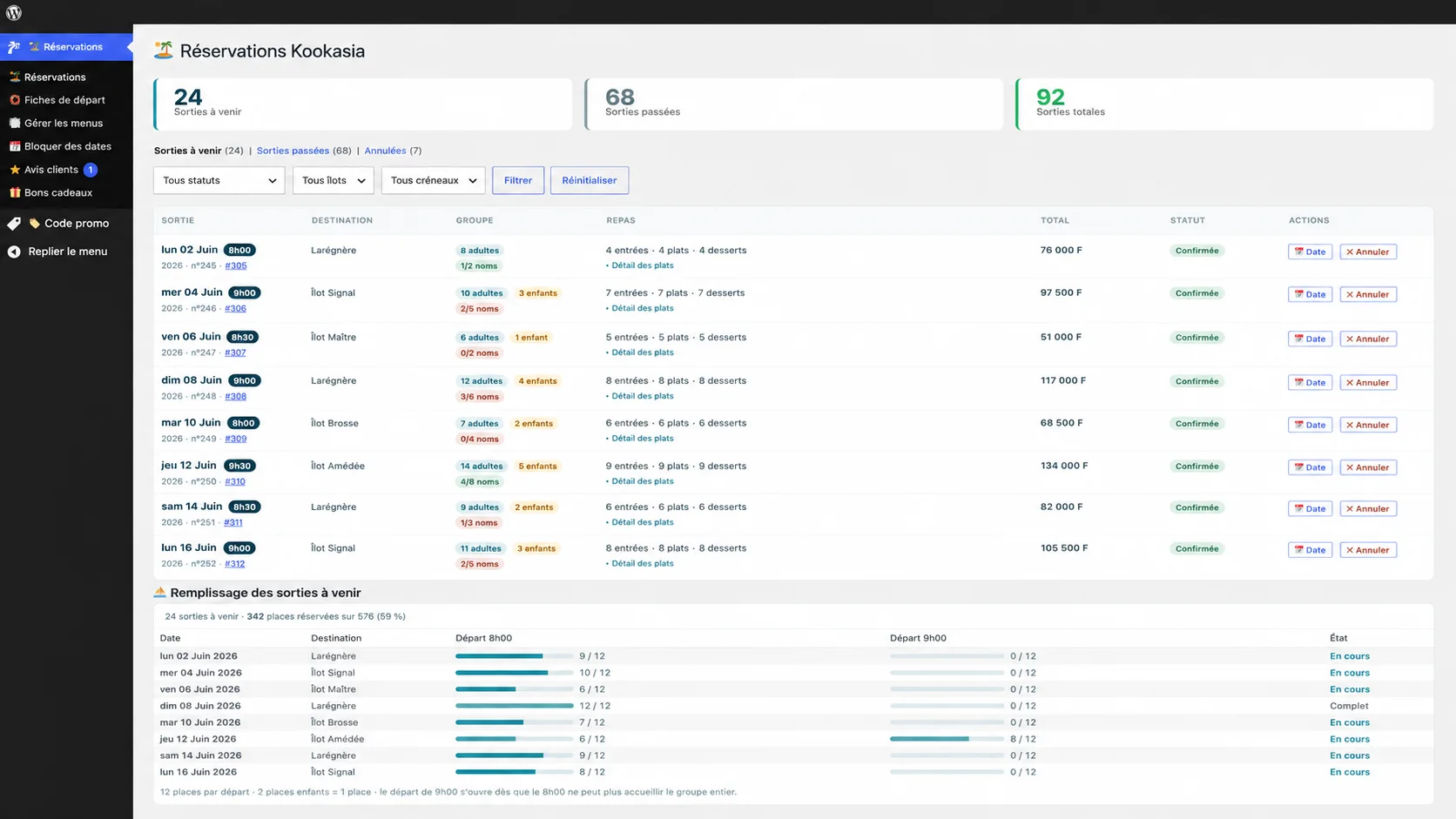Click the full 8h00 bar for dim 08 Juin 2026
Viewport: 1456px width, 819px height.
[x=515, y=706]
